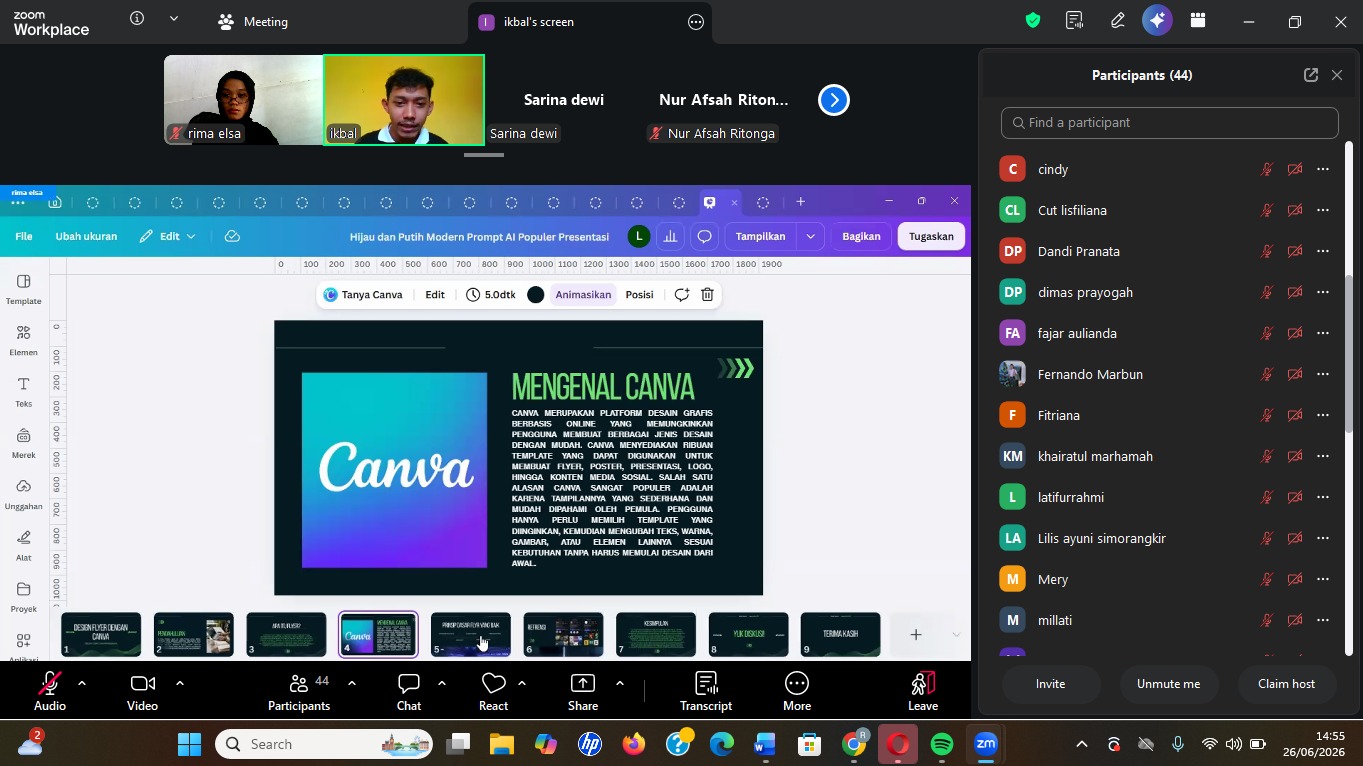The image size is (1363, 766).
Task: Open the Participants list from toolbar
Action: pos(299,692)
